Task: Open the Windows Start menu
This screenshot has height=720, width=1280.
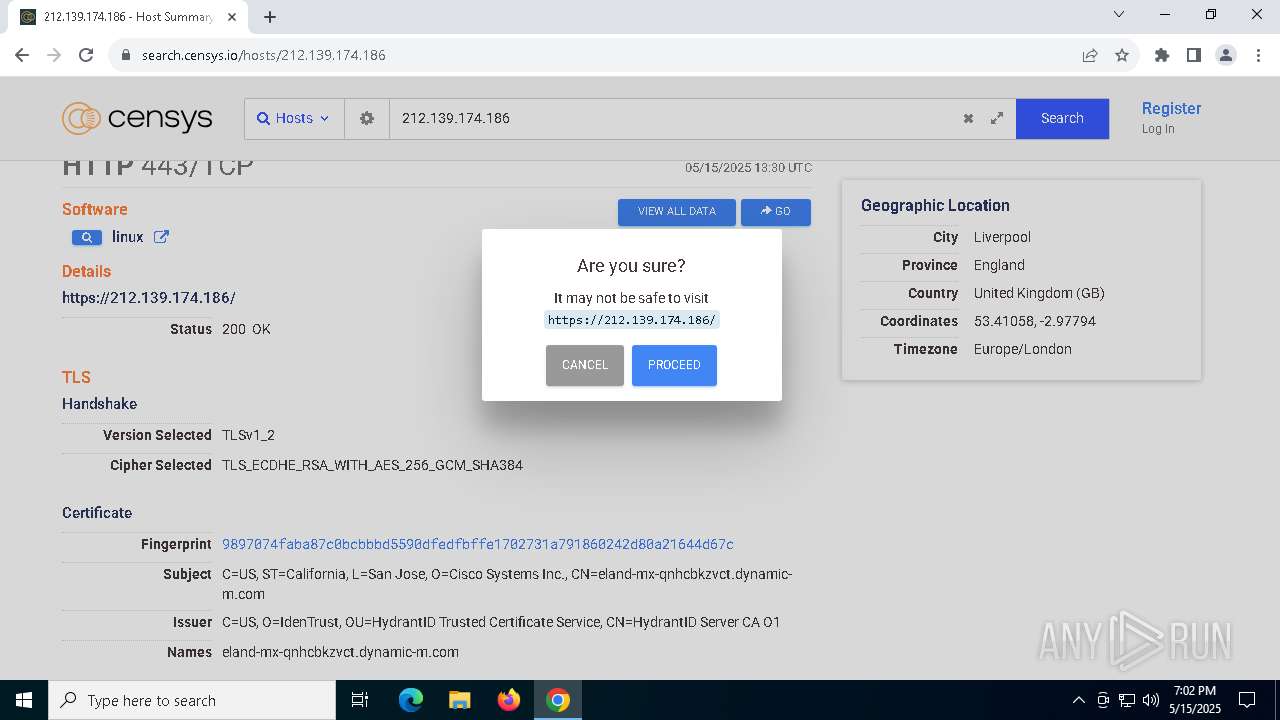Action: (24, 700)
